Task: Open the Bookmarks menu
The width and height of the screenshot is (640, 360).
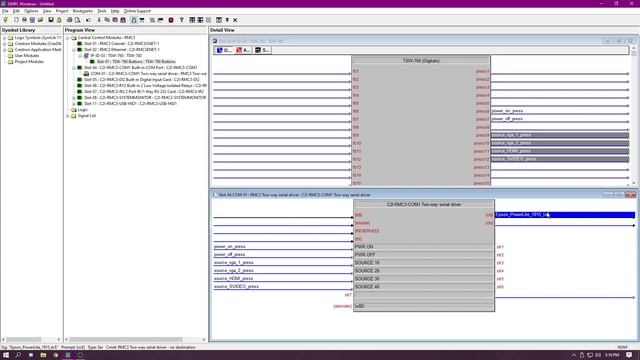Action: [82, 11]
